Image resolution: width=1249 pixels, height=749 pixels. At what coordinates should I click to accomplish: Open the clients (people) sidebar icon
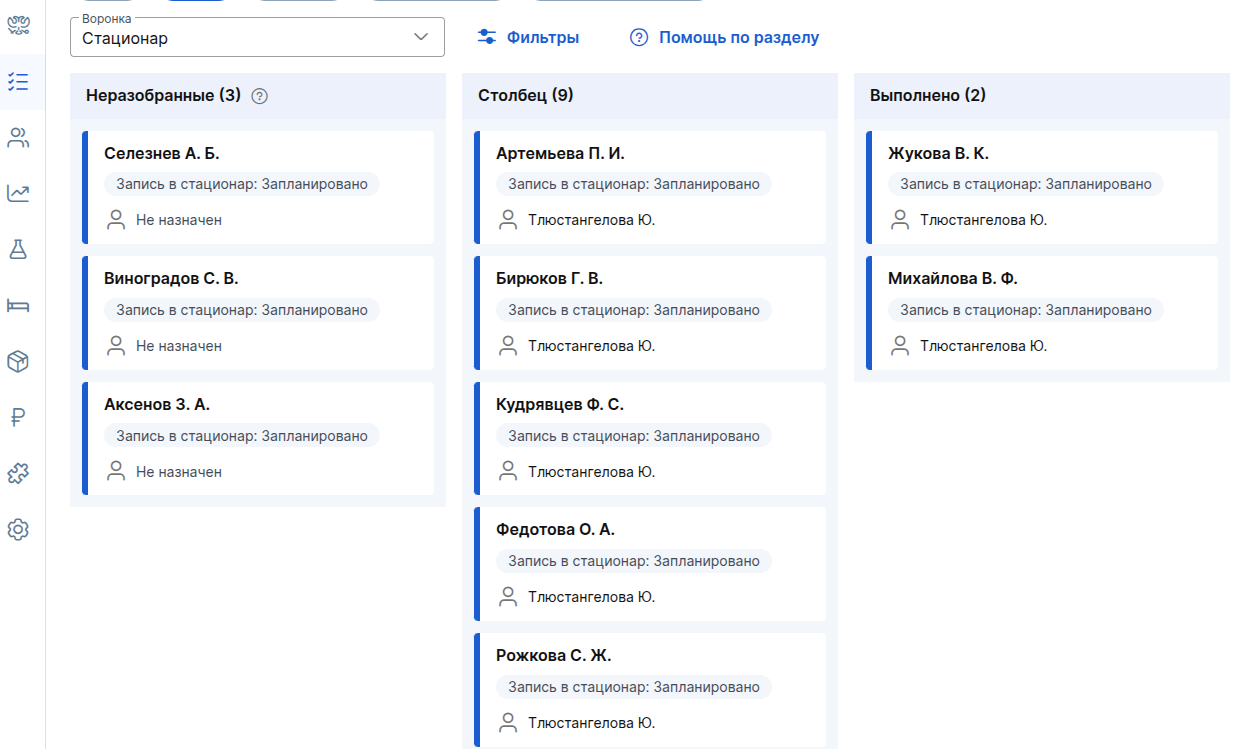pos(18,138)
